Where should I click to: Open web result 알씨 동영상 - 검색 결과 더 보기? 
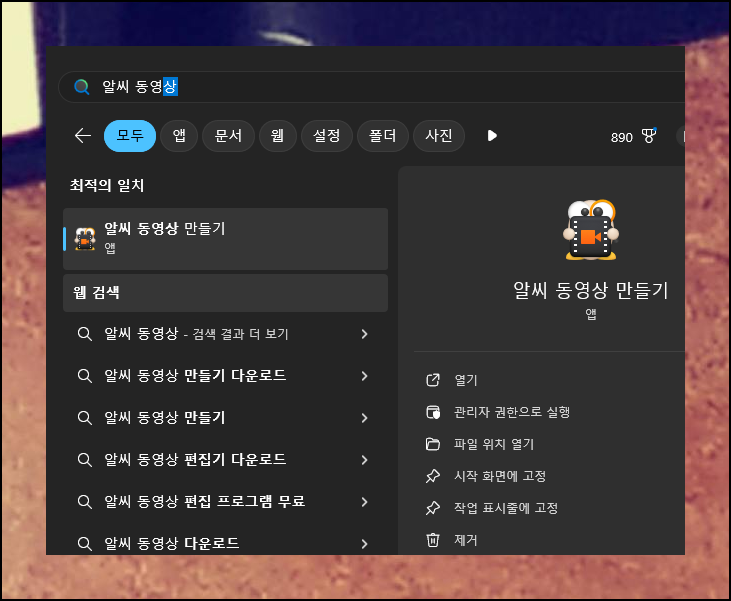[225, 334]
